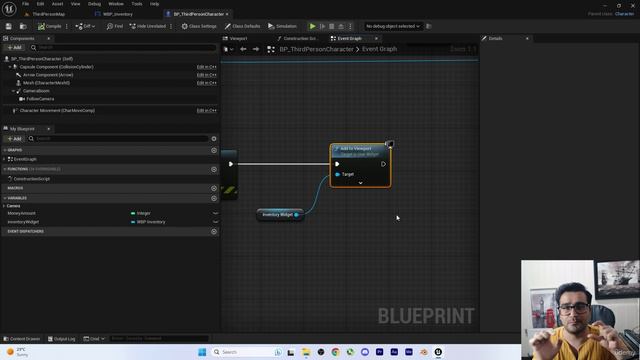
Task: Click the green Play button
Action: (x=312, y=26)
